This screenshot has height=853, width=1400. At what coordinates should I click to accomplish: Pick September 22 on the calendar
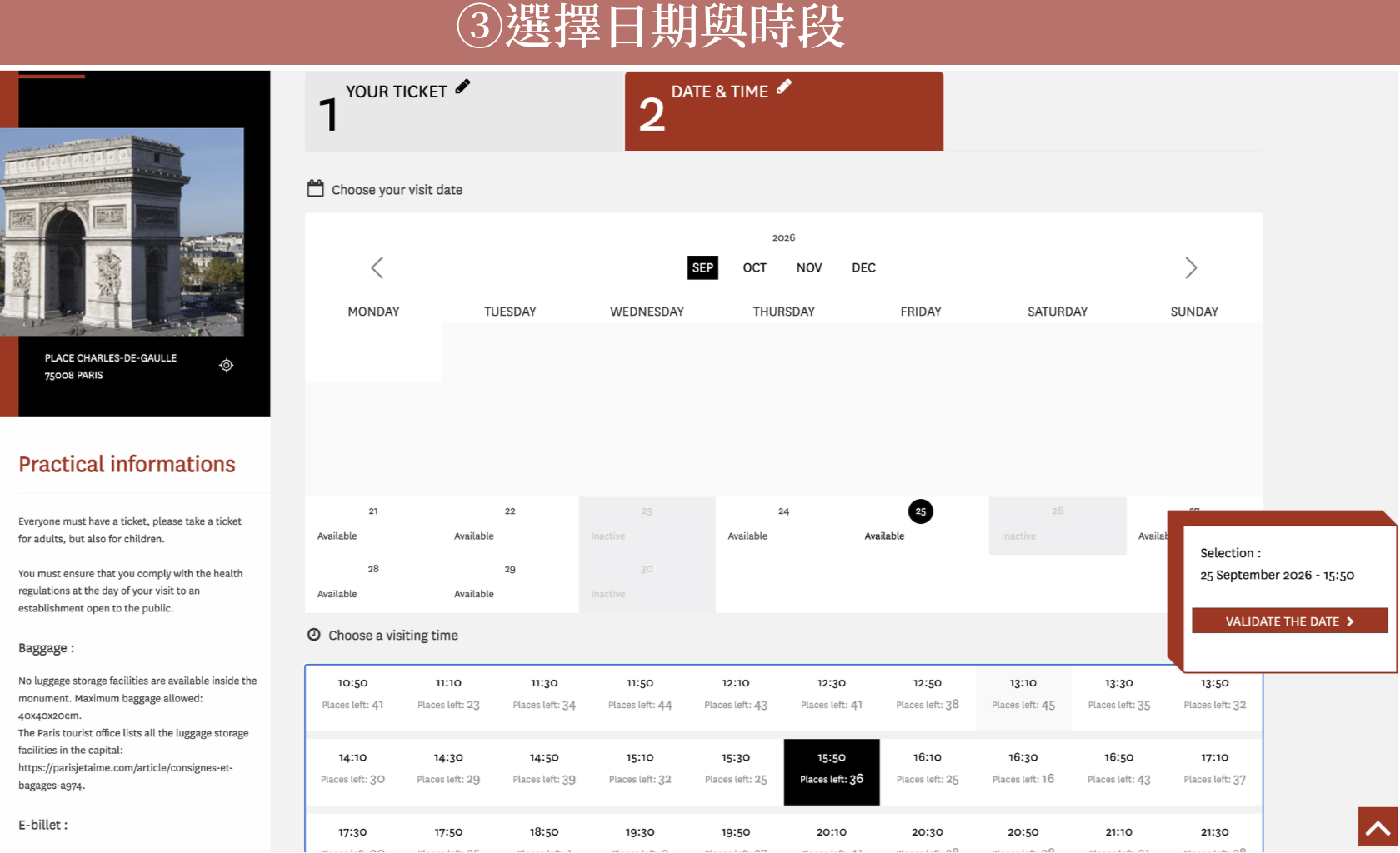(510, 526)
